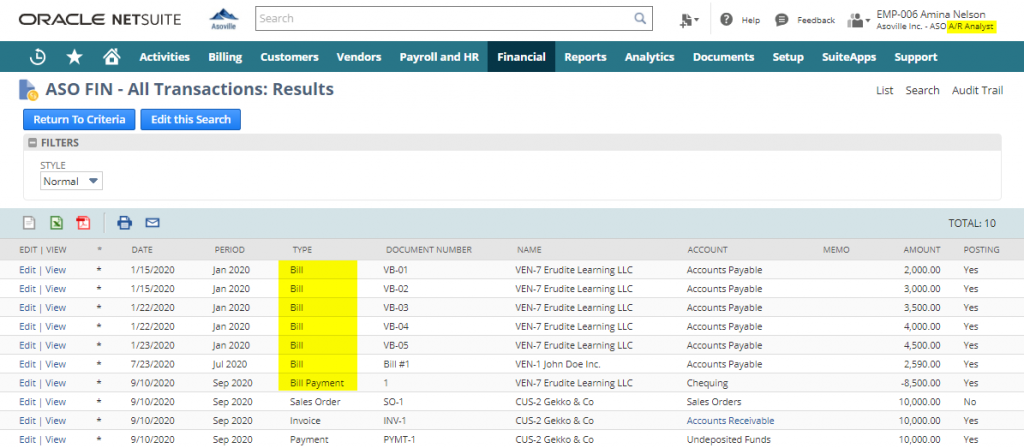Open the Analytics menu
Viewport: 1024px width, 448px height.
click(649, 57)
